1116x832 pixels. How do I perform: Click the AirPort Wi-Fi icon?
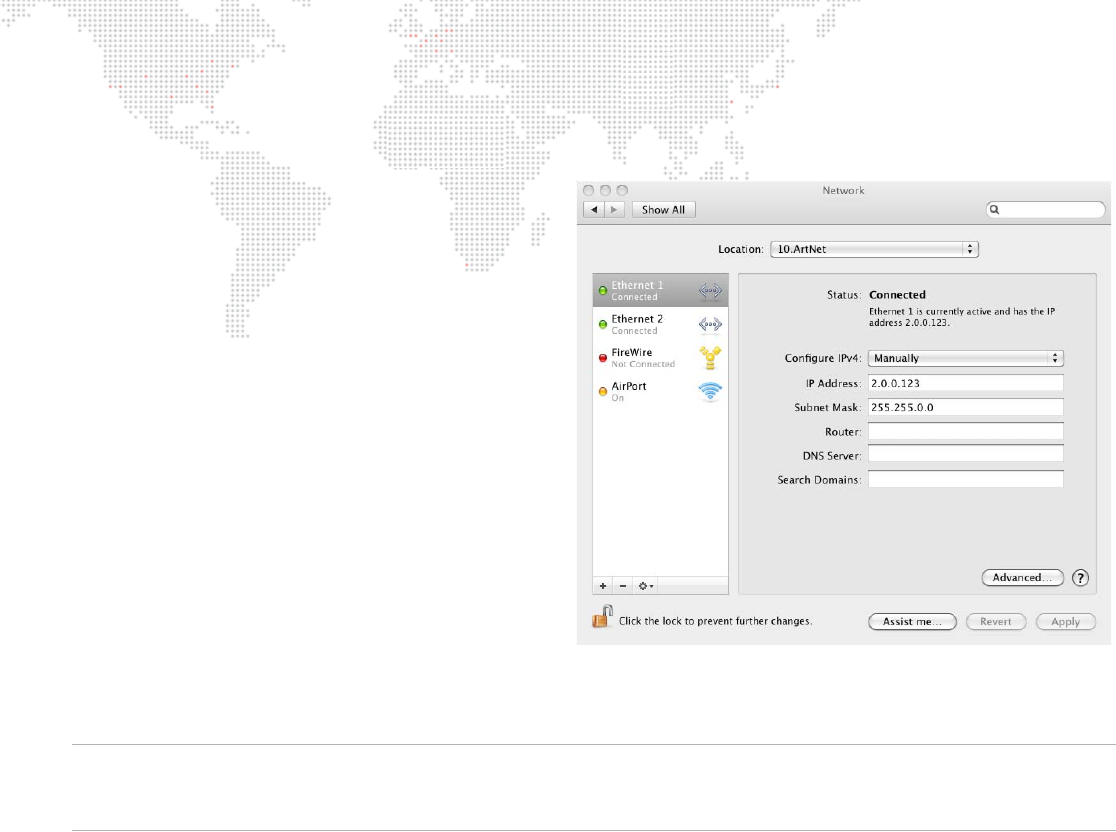709,391
